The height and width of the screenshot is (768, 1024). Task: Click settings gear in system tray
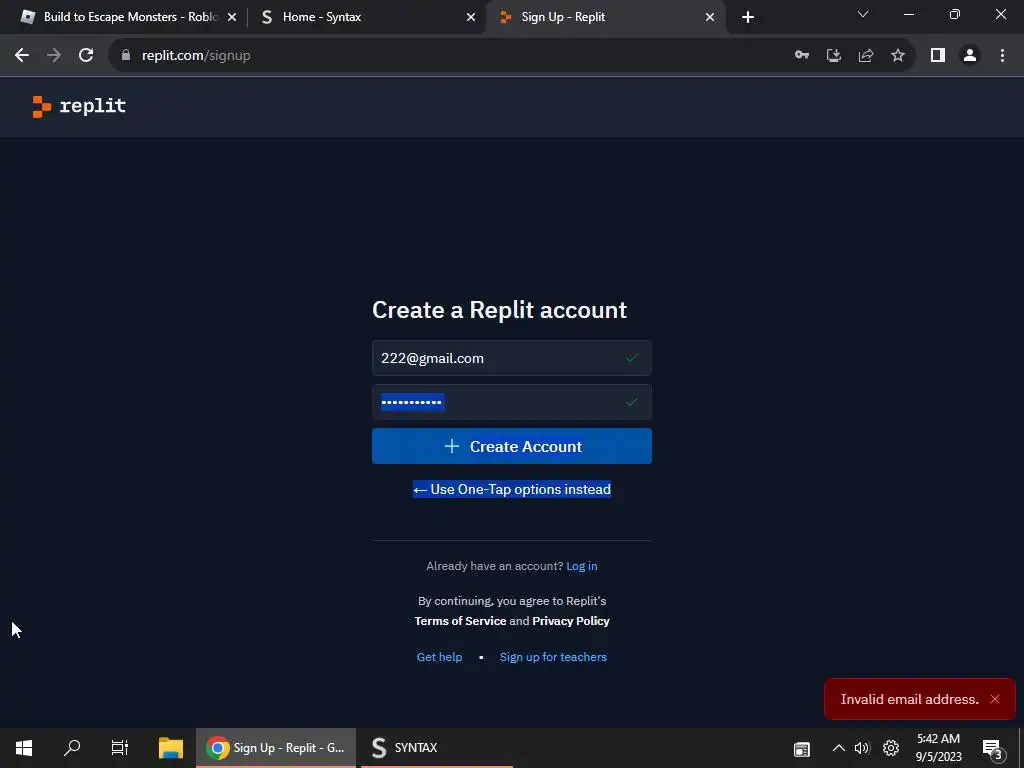[x=891, y=748]
